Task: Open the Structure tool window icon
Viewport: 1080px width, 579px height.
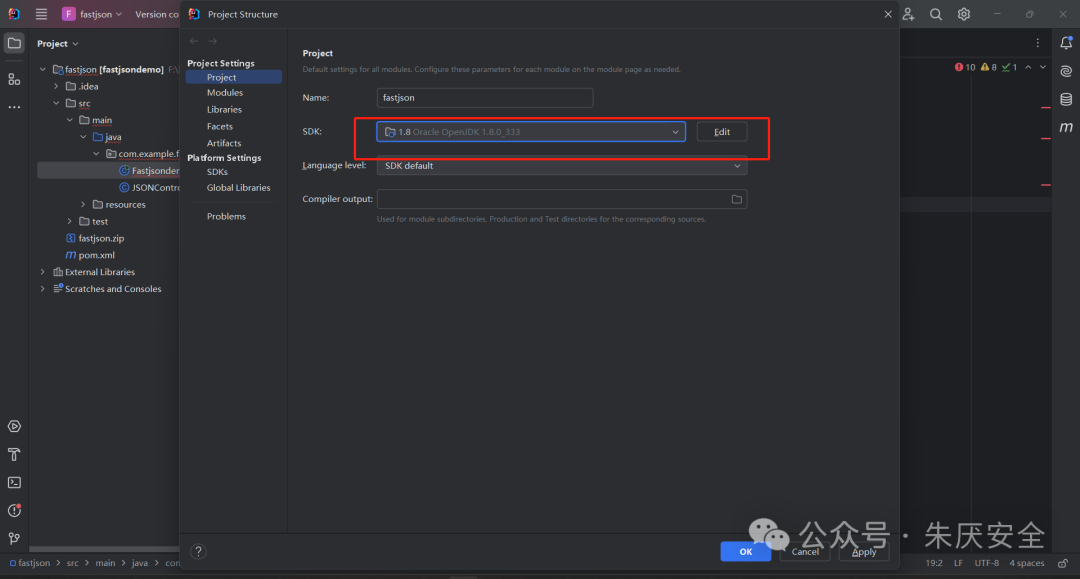Action: click(14, 80)
